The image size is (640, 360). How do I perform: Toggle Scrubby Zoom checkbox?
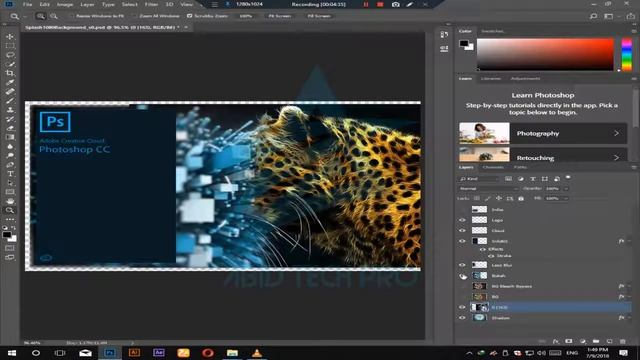tap(189, 16)
